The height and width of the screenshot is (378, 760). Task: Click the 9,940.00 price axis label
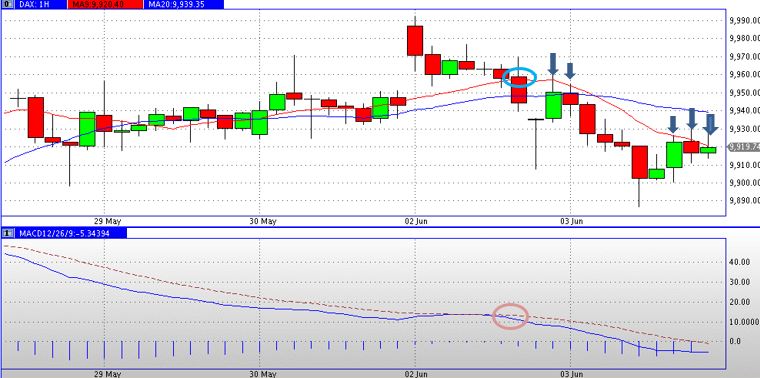pyautogui.click(x=744, y=110)
